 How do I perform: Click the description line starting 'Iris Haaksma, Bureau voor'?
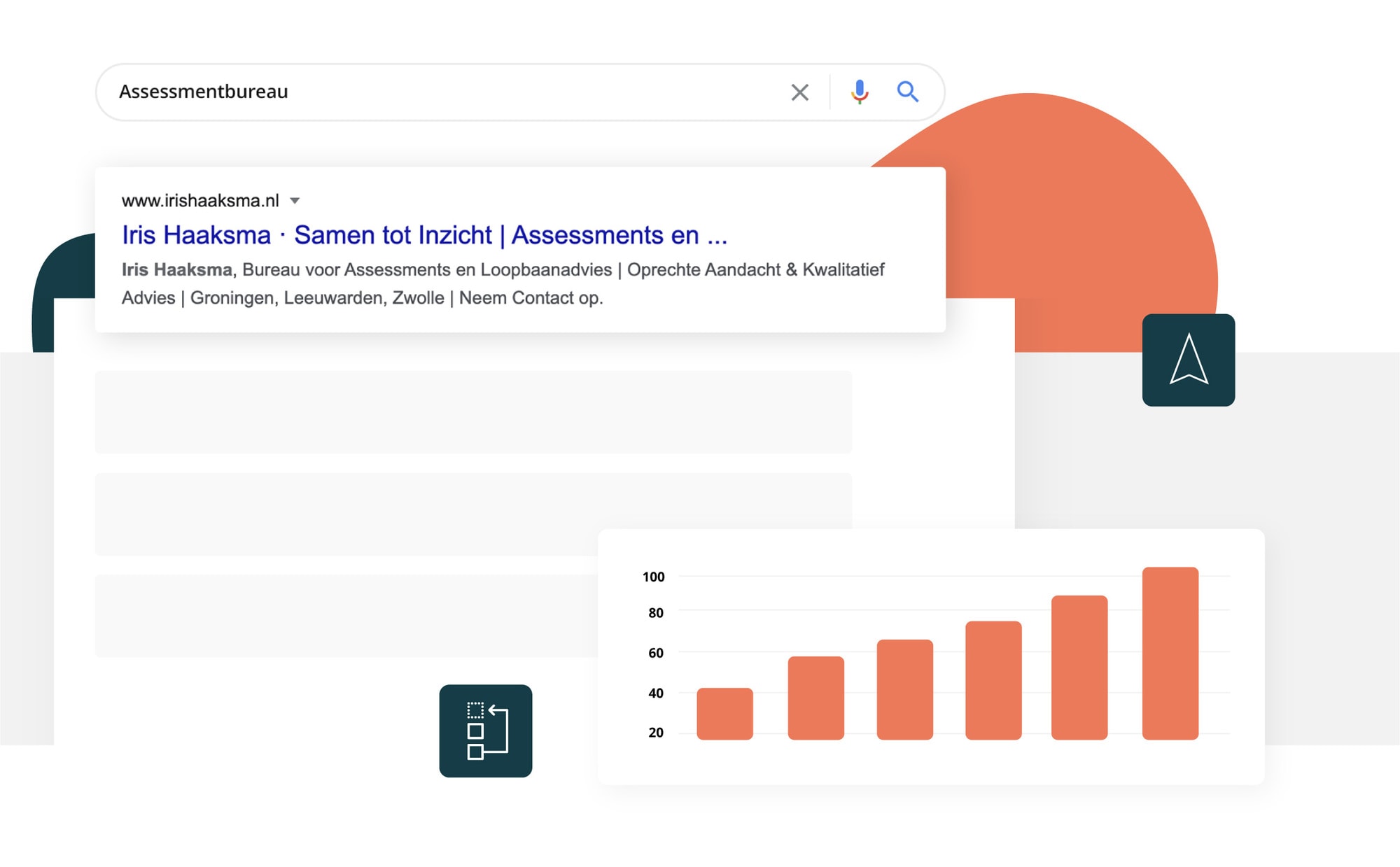503,269
